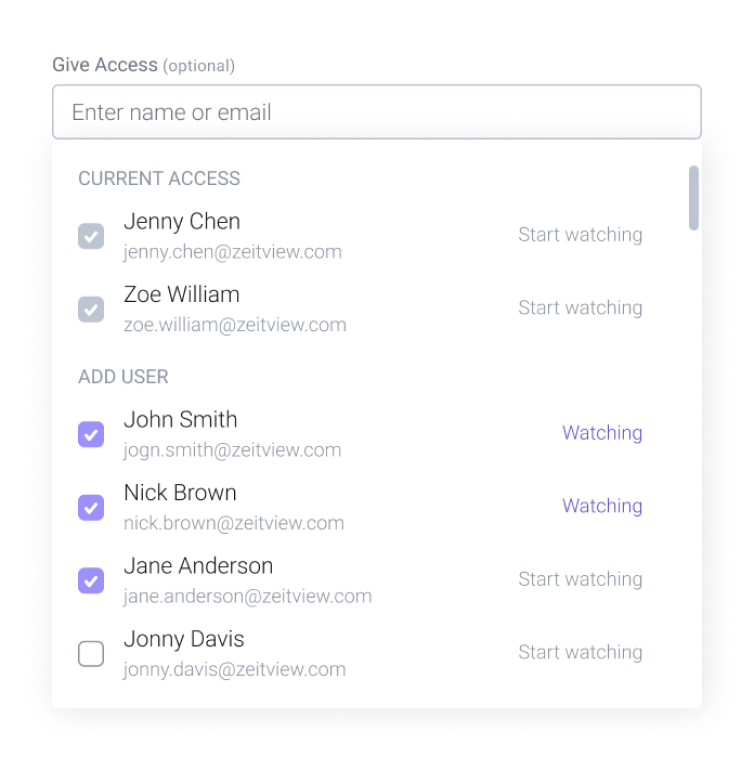Toggle Watching status for John Smith
754x760 pixels.
coord(602,433)
